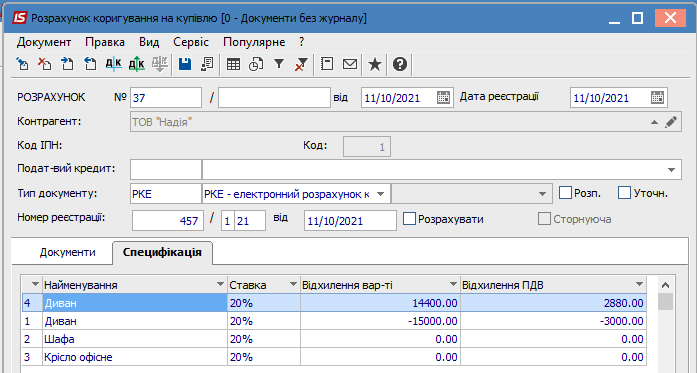This screenshot has width=697, height=373.
Task: Toggle the Уточн. checkbox
Action: [x=624, y=193]
